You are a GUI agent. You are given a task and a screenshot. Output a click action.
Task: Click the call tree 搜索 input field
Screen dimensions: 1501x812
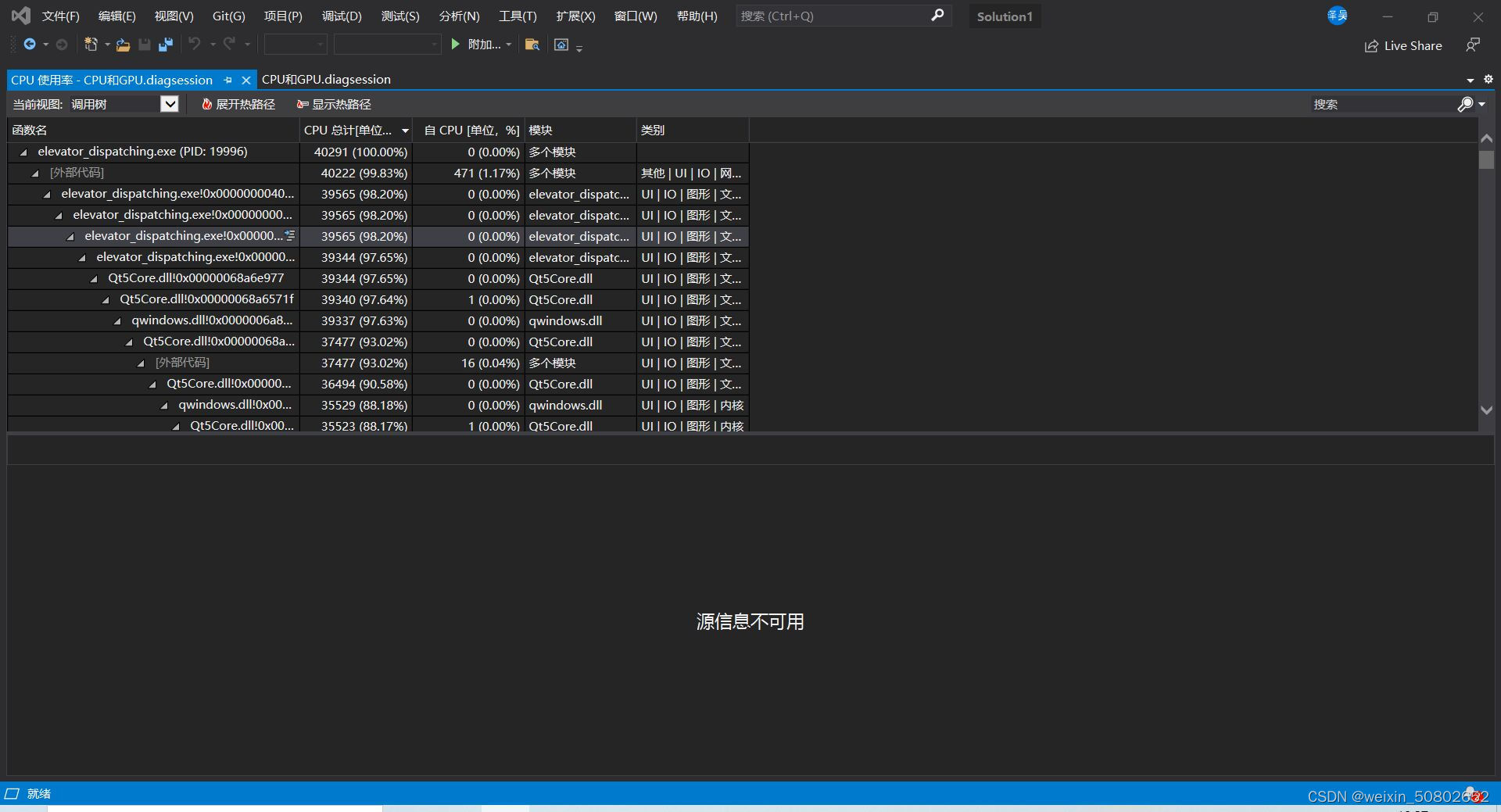point(1384,104)
